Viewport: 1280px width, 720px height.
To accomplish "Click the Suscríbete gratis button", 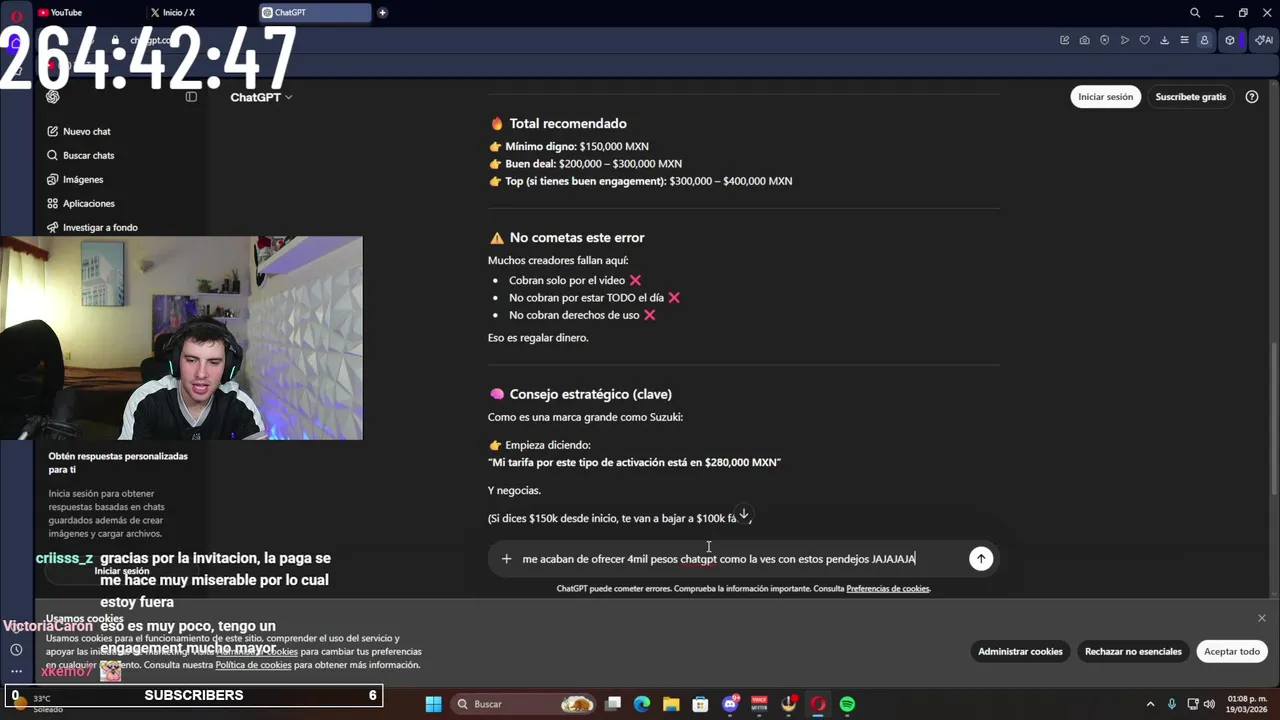I will click(x=1190, y=97).
